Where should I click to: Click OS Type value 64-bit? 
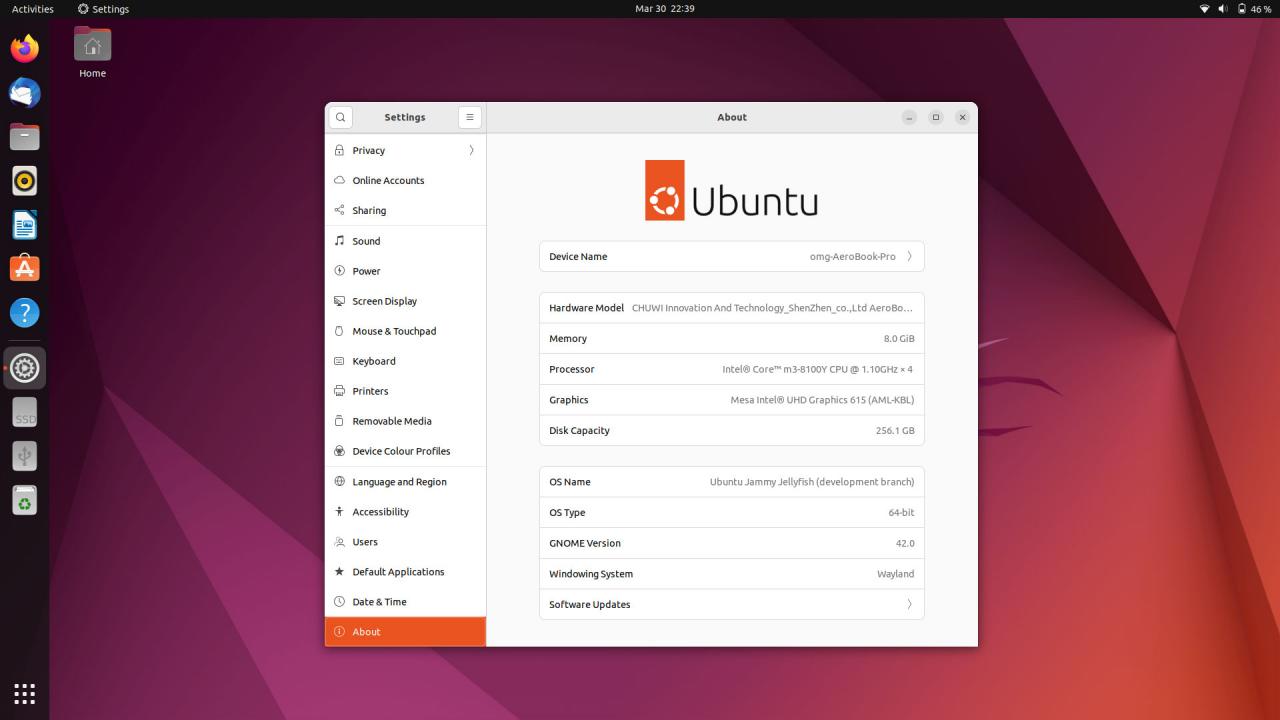coord(901,512)
